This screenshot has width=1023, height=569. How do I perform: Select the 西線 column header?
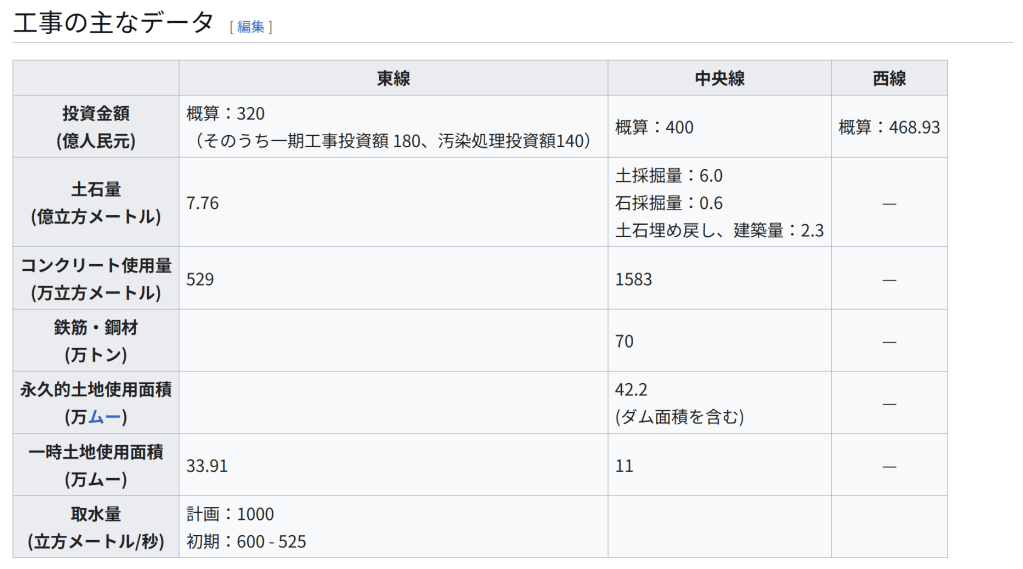888,79
